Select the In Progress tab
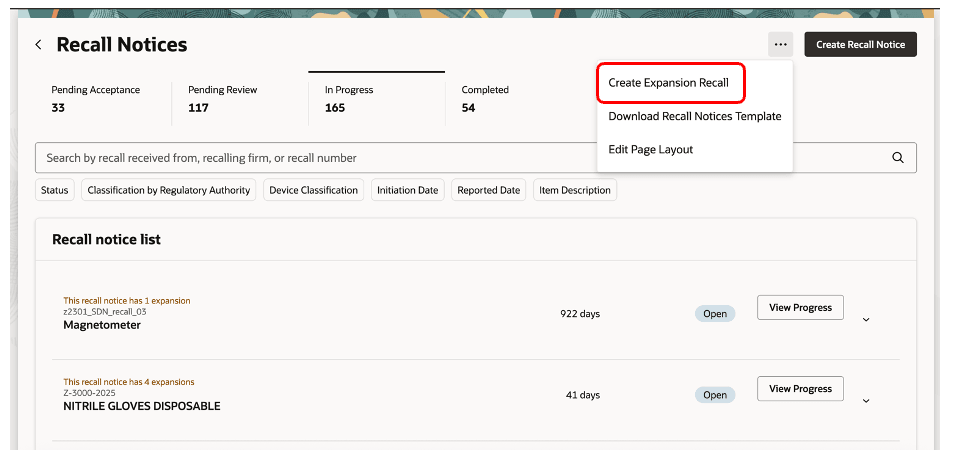The image size is (955, 458). (x=376, y=99)
